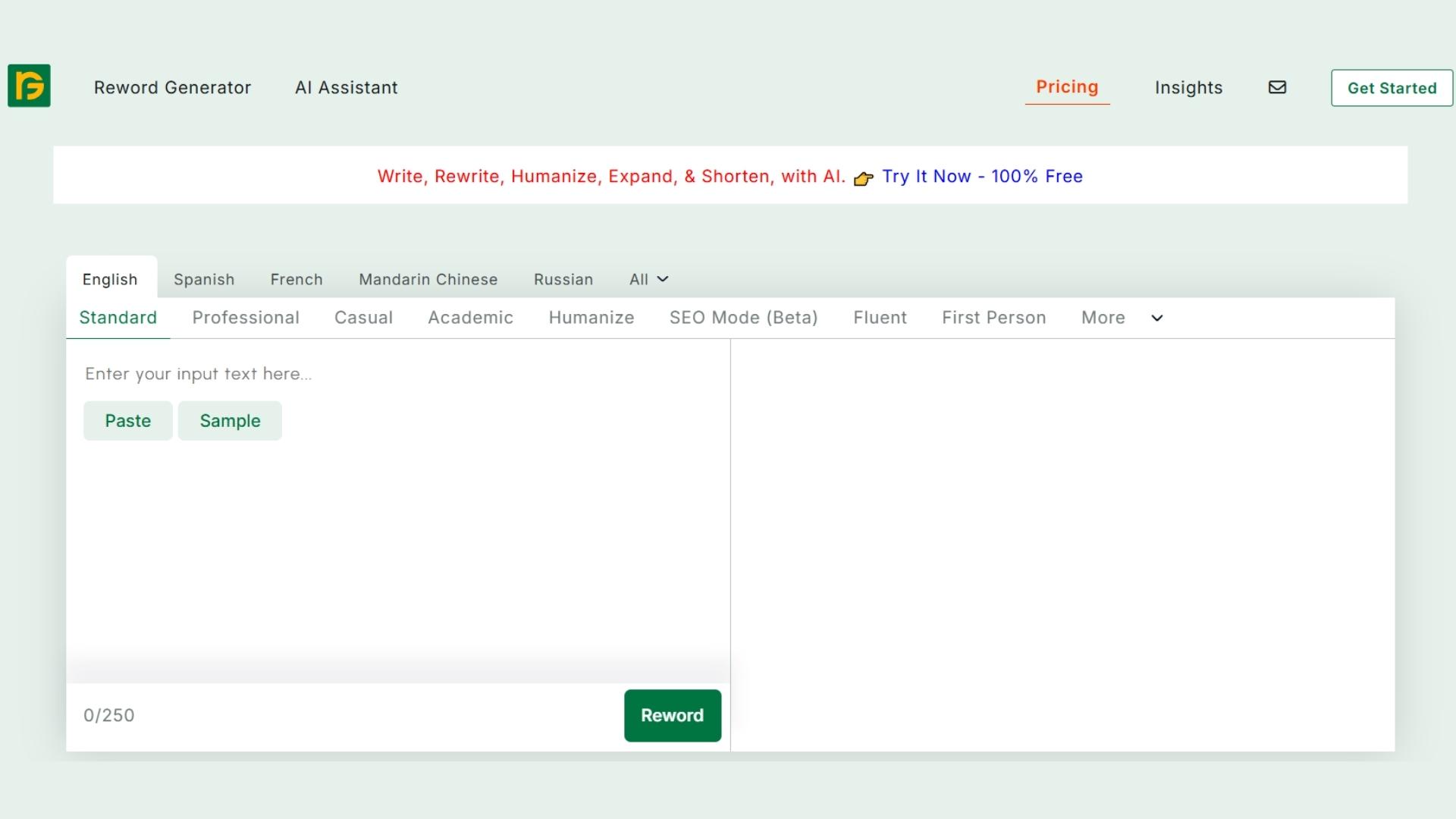Select the Russian language tab
Viewport: 1456px width, 819px height.
pos(563,279)
